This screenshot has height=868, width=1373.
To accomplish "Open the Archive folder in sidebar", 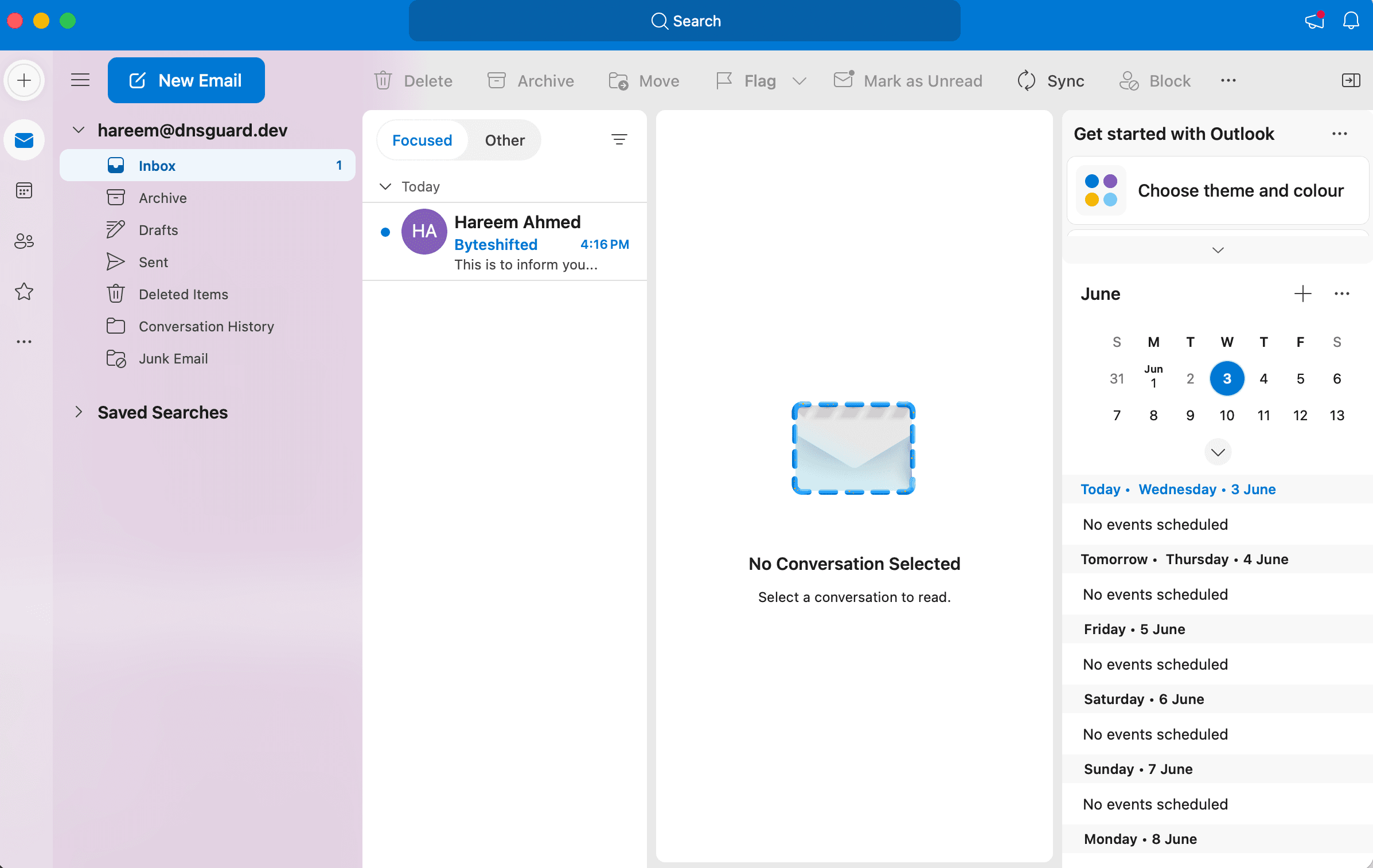I will 208,198.
